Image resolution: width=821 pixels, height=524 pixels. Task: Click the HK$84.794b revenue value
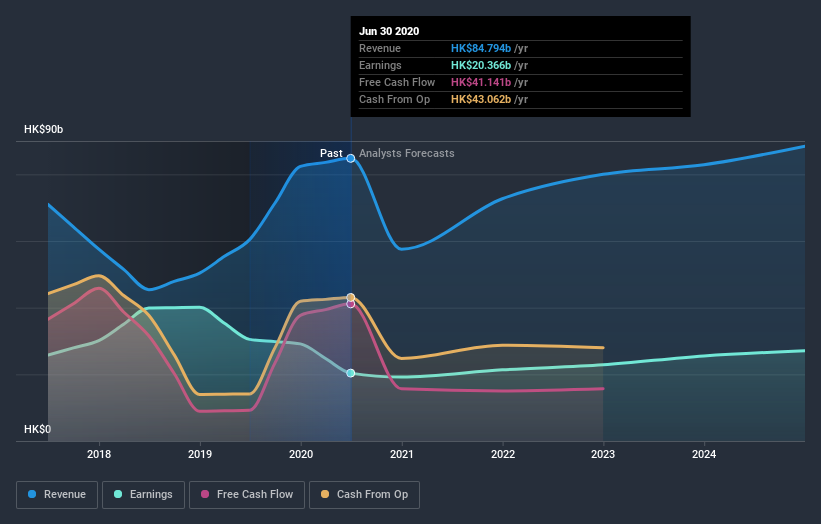(481, 48)
